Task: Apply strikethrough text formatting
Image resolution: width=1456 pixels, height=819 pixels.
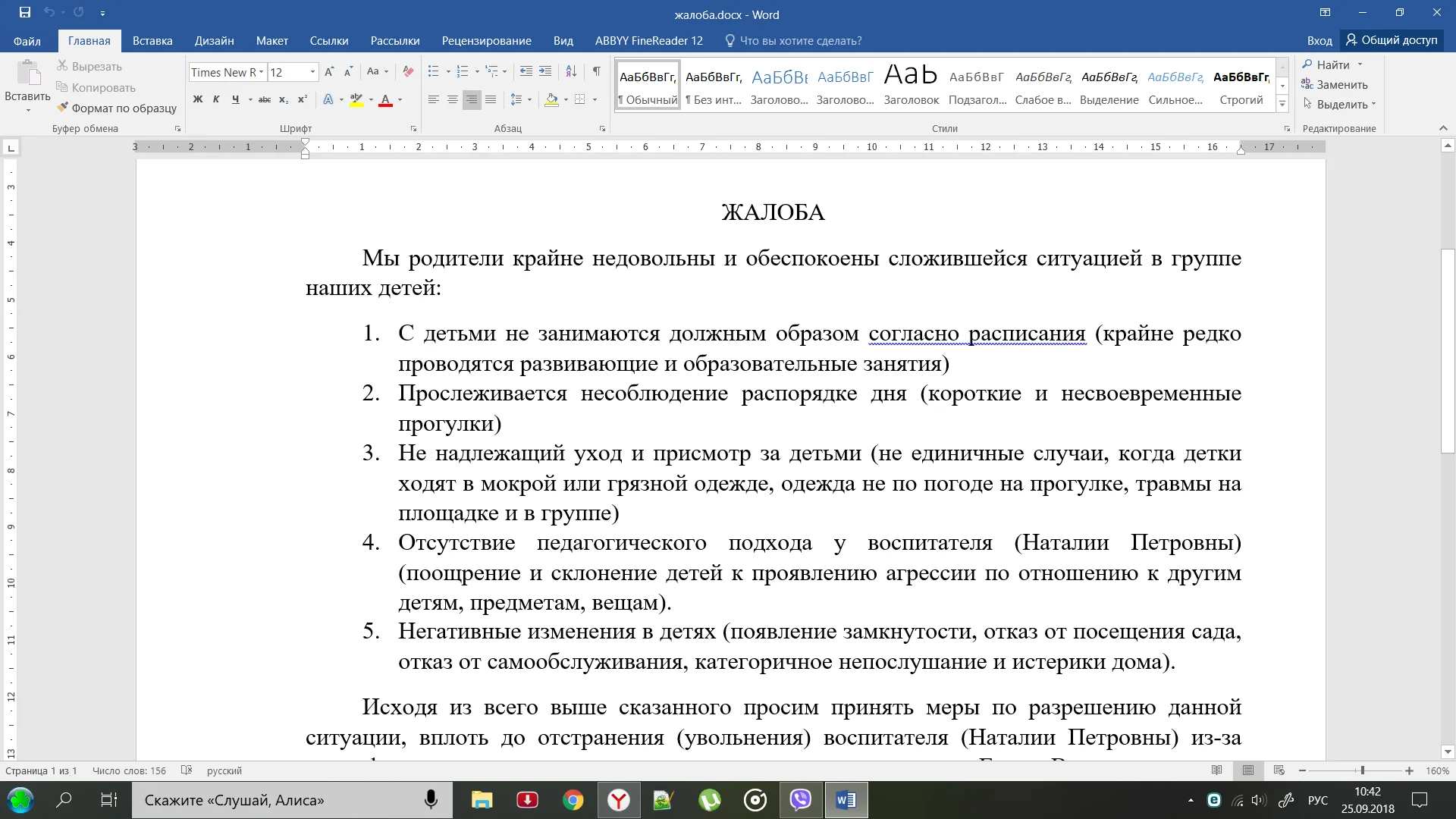Action: pyautogui.click(x=264, y=99)
